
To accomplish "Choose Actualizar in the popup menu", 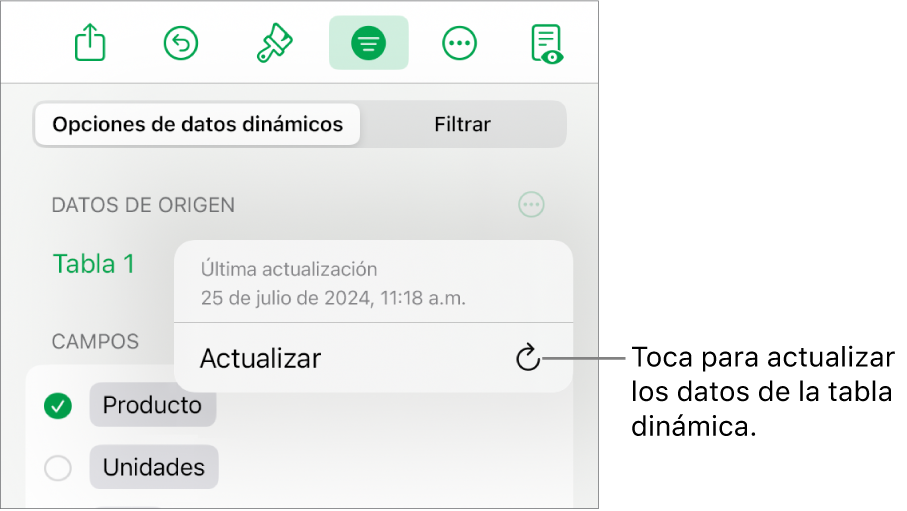I will [374, 358].
